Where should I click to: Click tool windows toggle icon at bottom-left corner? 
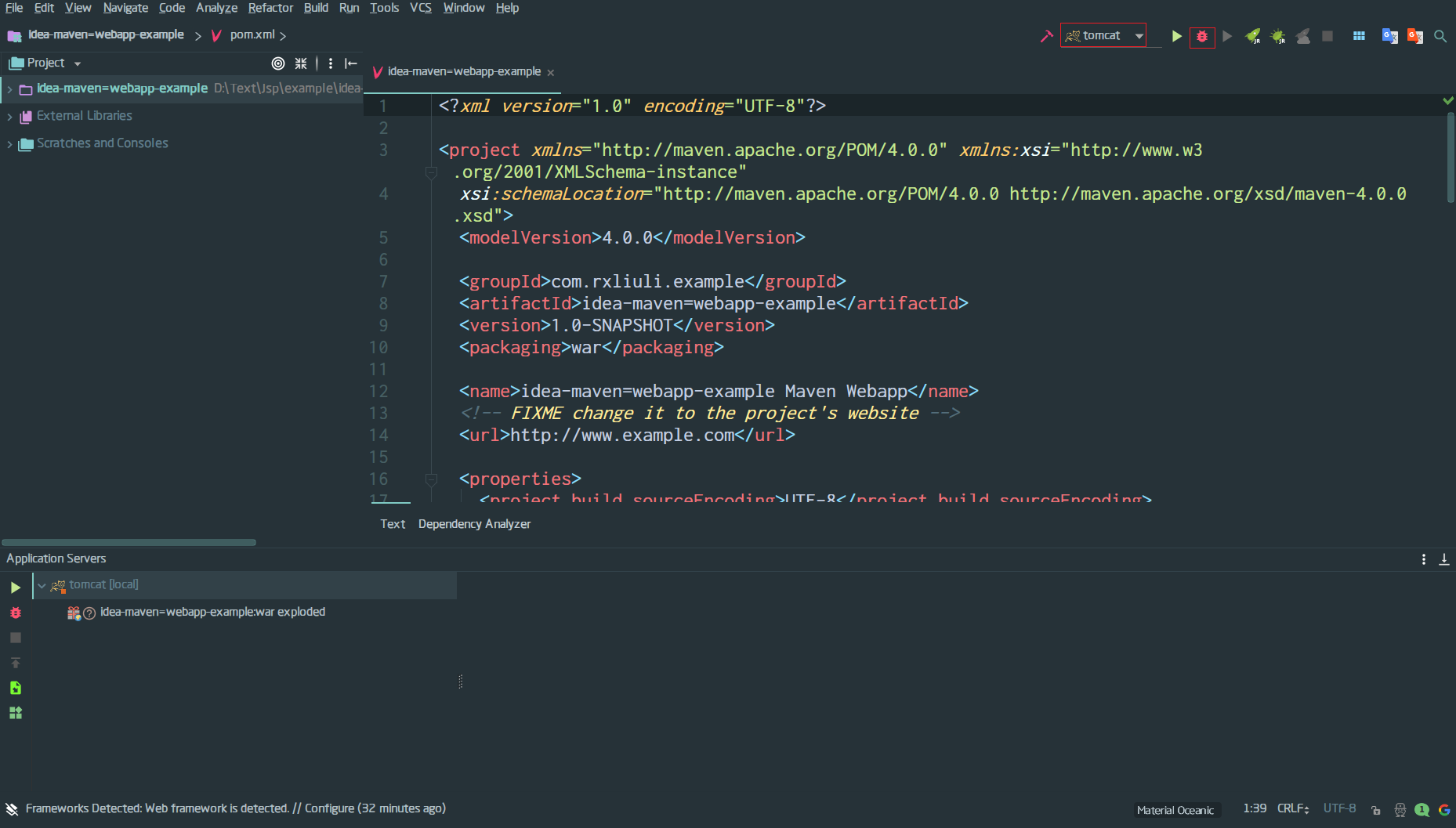[12, 809]
